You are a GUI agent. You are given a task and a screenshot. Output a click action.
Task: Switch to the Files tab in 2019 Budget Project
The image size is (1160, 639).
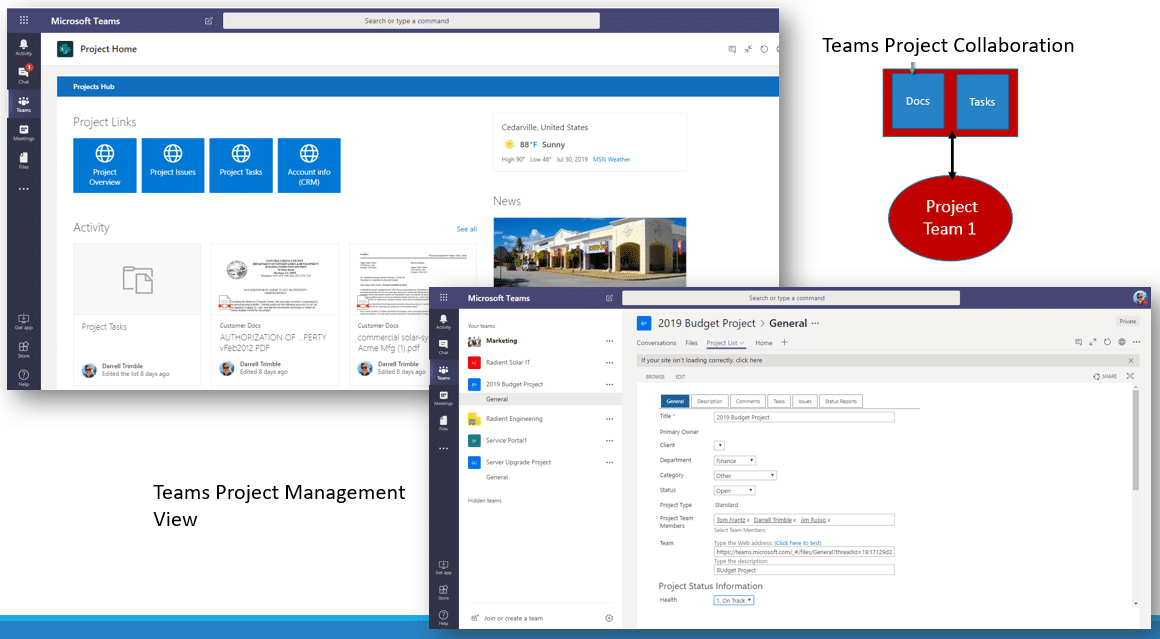pos(691,343)
